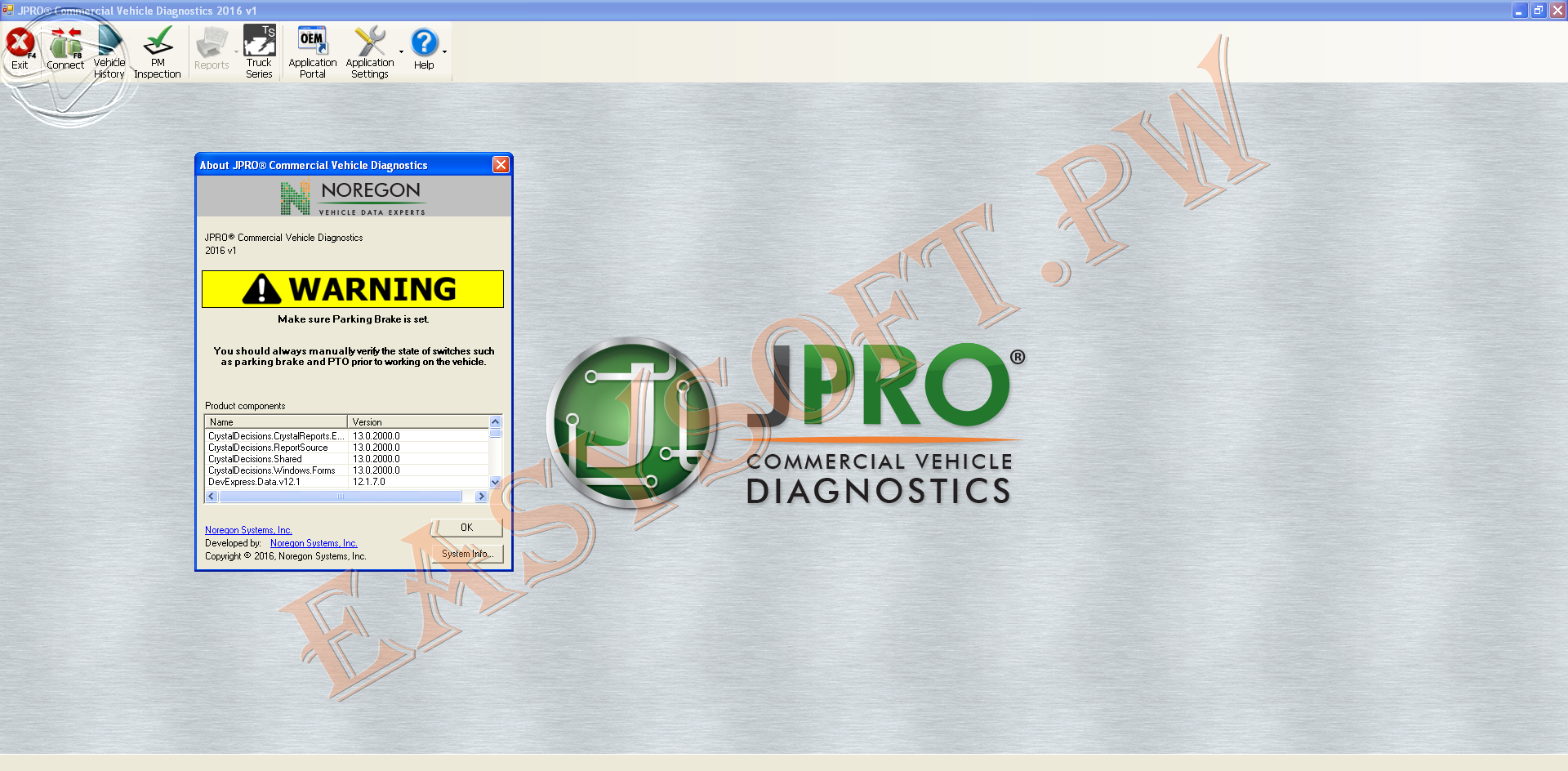Select the CrystalDecisions.Windows.Forms row
Image resolution: width=1568 pixels, height=771 pixels.
click(x=346, y=470)
